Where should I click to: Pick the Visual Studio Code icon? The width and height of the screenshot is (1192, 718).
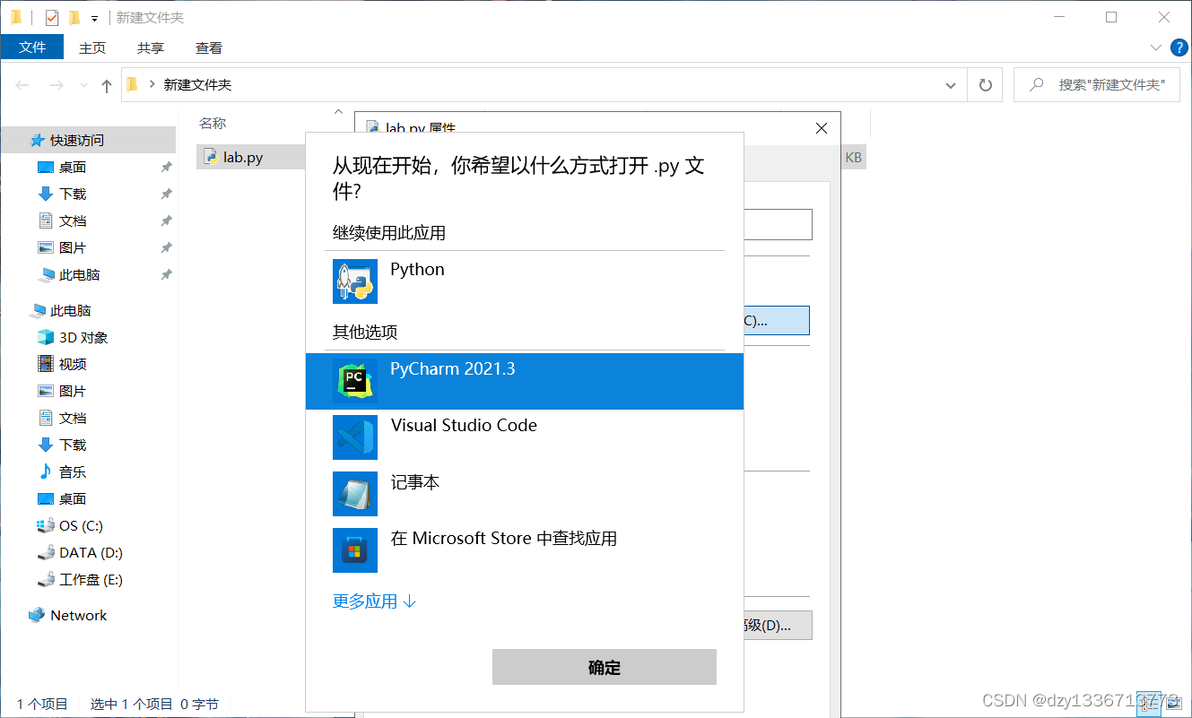[355, 437]
